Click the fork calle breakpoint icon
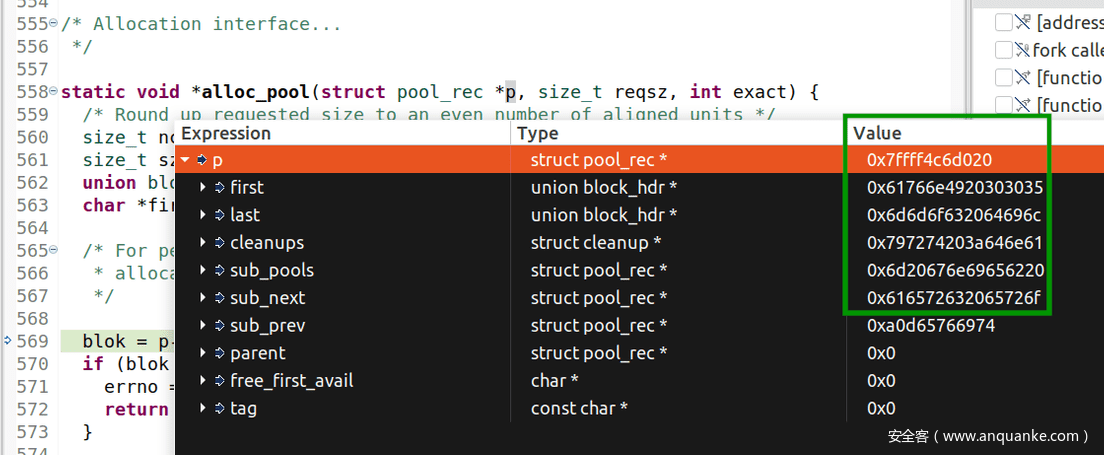Viewport: 1104px width, 455px height. pyautogui.click(x=1023, y=50)
